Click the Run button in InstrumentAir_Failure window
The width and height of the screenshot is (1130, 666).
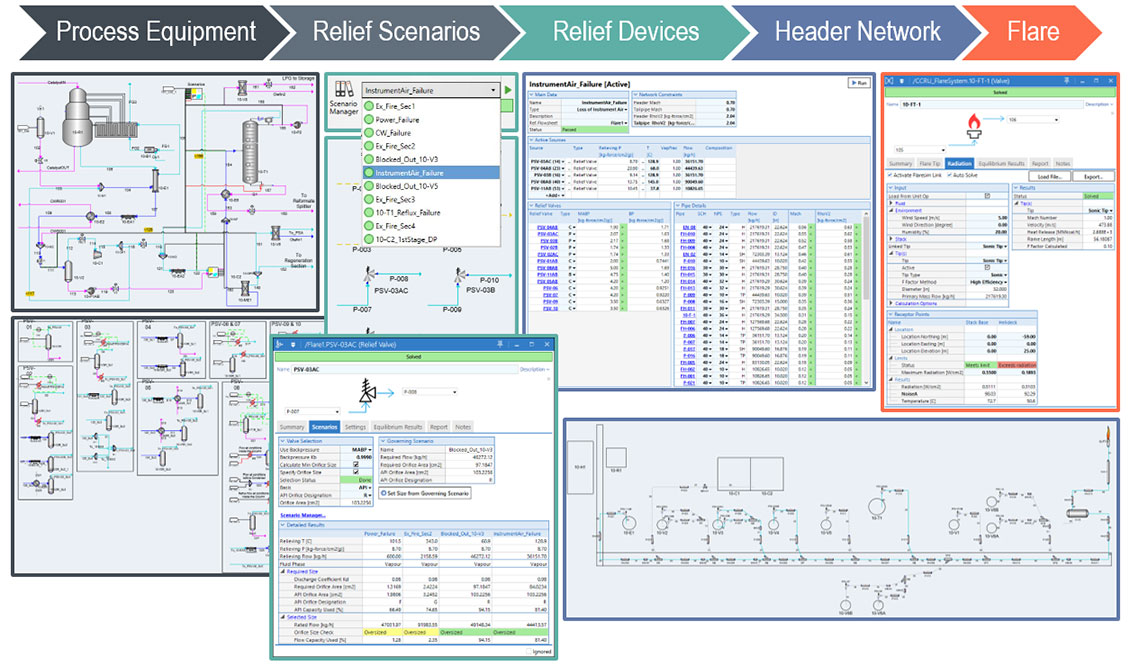pos(858,83)
